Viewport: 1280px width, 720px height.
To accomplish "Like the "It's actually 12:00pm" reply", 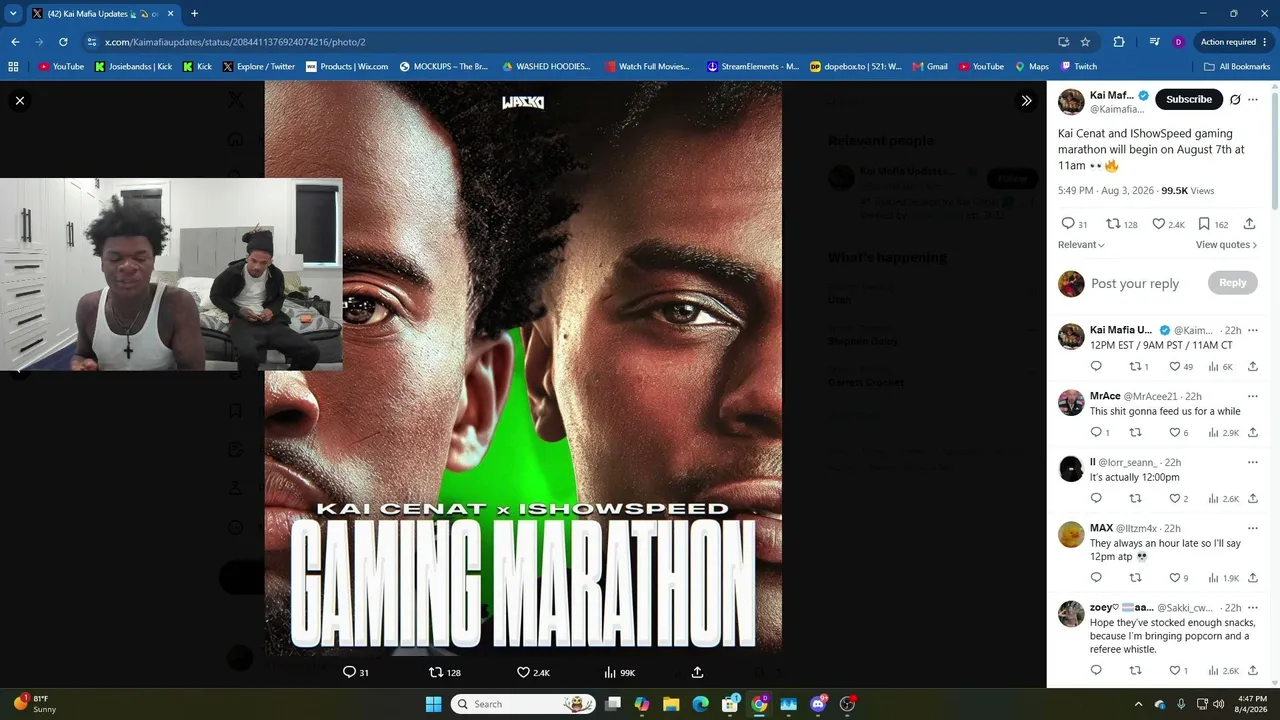I will pyautogui.click(x=1181, y=499).
